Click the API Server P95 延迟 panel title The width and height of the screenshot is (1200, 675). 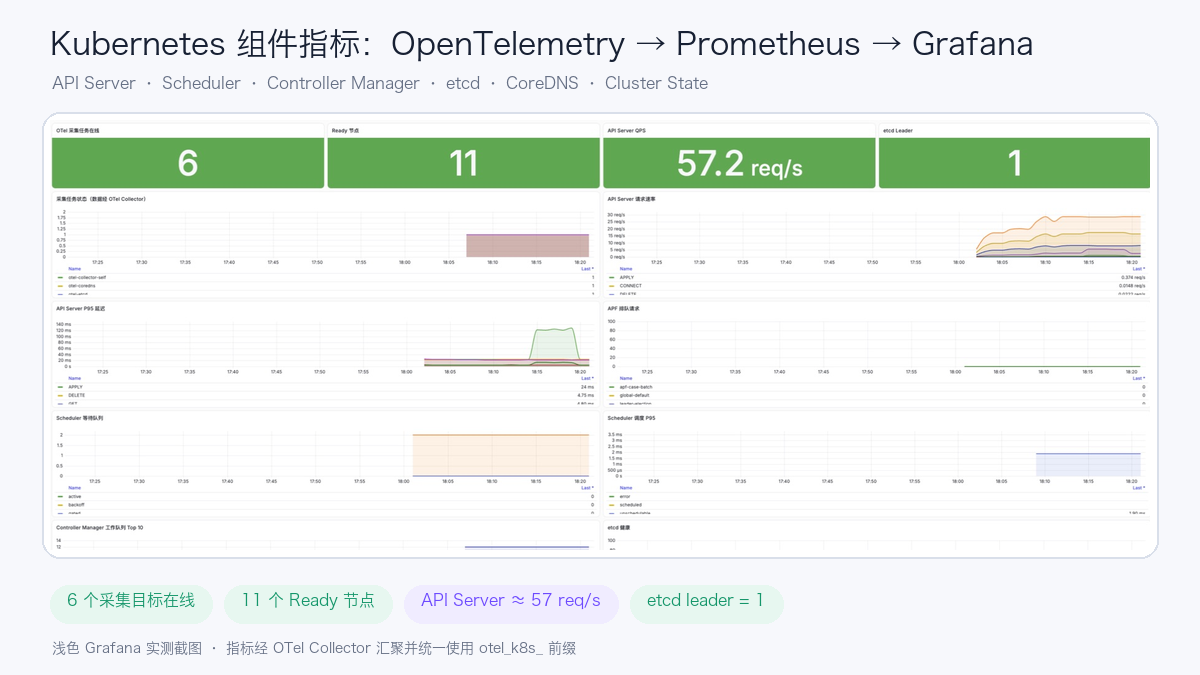click(x=80, y=309)
